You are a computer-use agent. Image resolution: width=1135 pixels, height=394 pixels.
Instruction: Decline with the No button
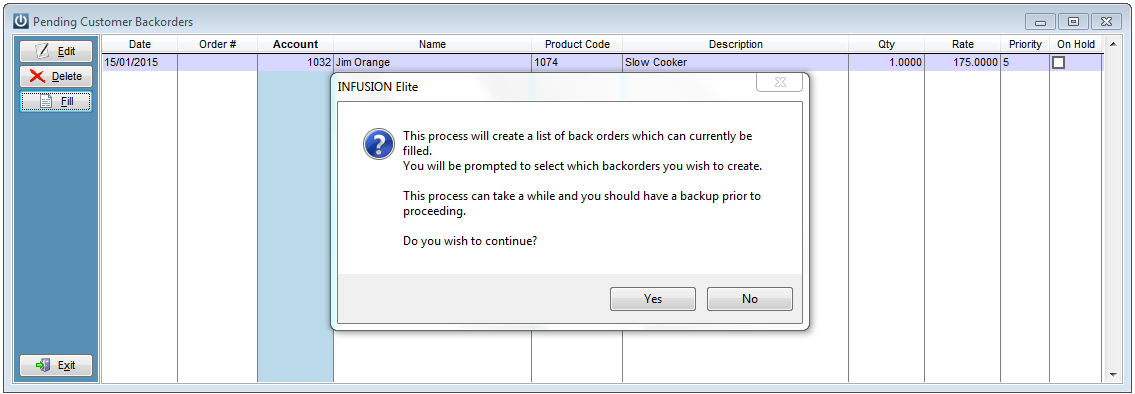click(x=750, y=298)
